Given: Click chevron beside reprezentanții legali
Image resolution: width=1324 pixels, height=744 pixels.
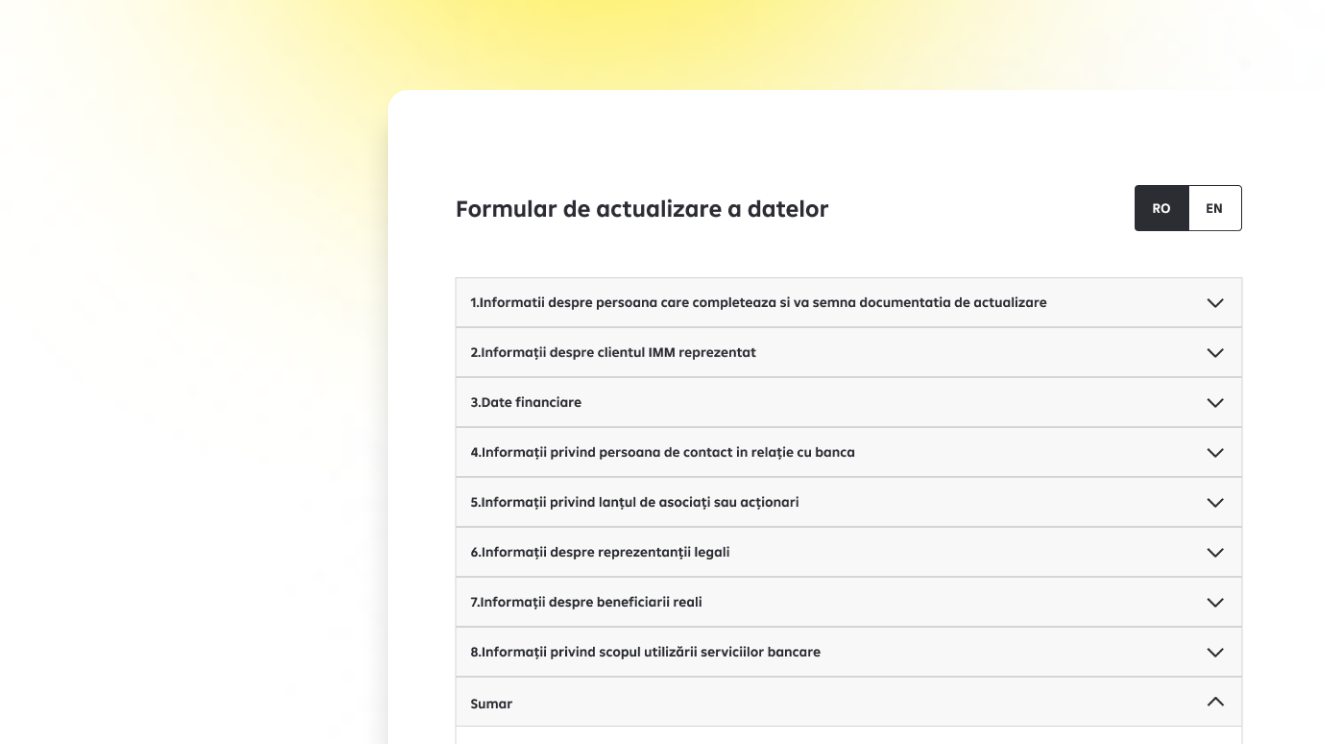Looking at the screenshot, I should [1215, 553].
